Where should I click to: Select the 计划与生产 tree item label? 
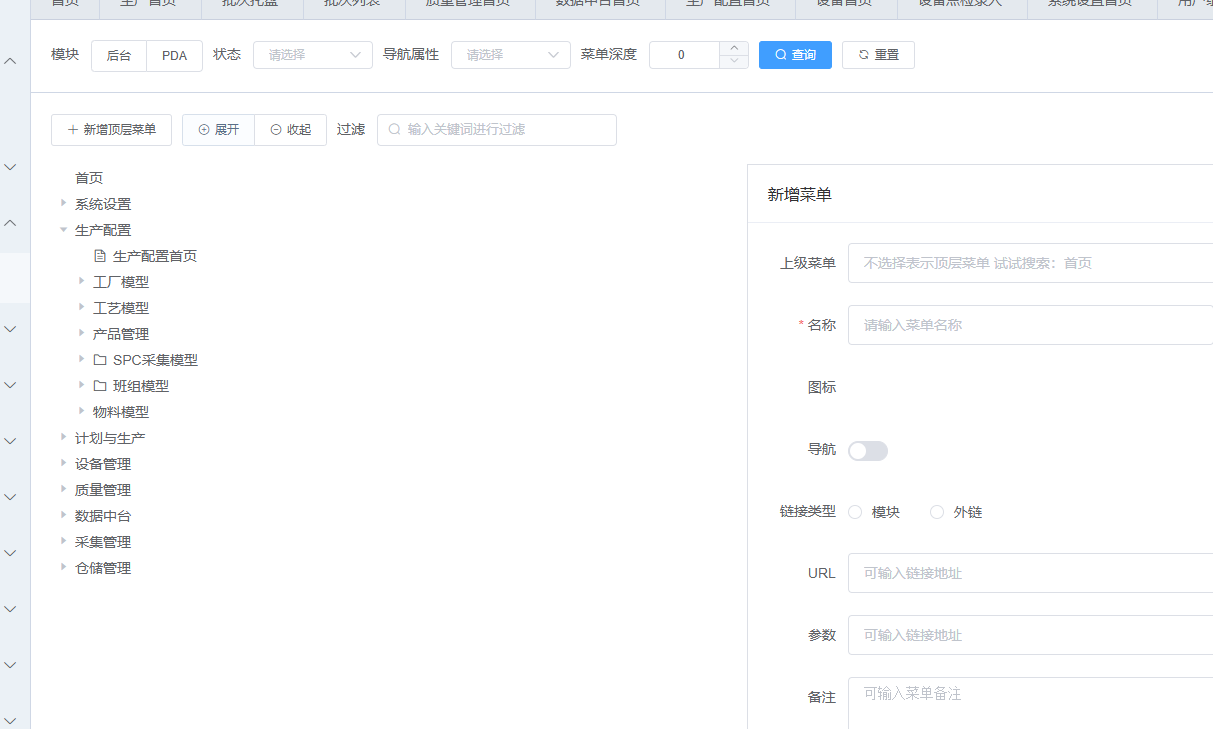(x=110, y=438)
